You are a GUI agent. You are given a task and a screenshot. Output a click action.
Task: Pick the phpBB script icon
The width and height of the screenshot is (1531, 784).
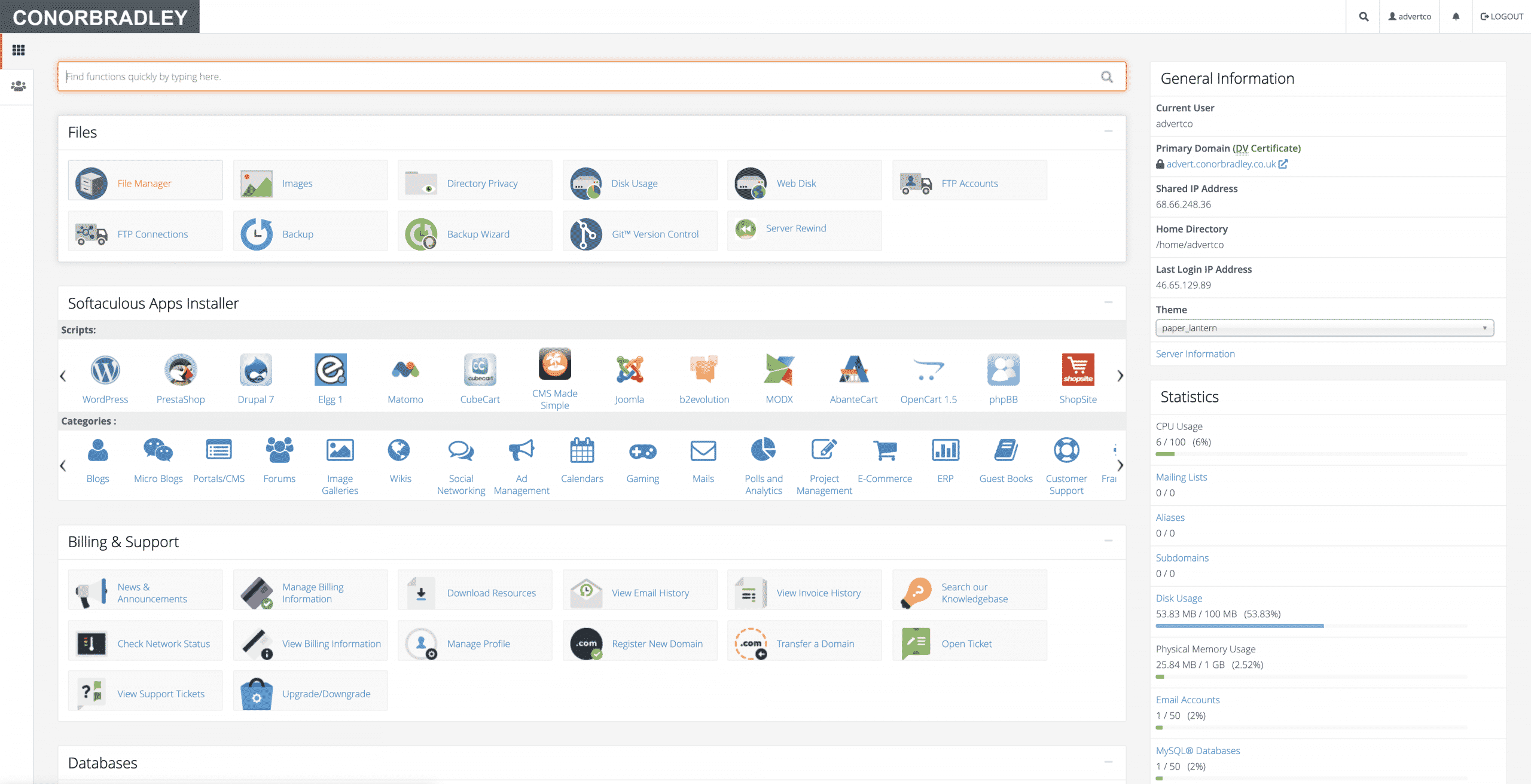pos(1003,370)
